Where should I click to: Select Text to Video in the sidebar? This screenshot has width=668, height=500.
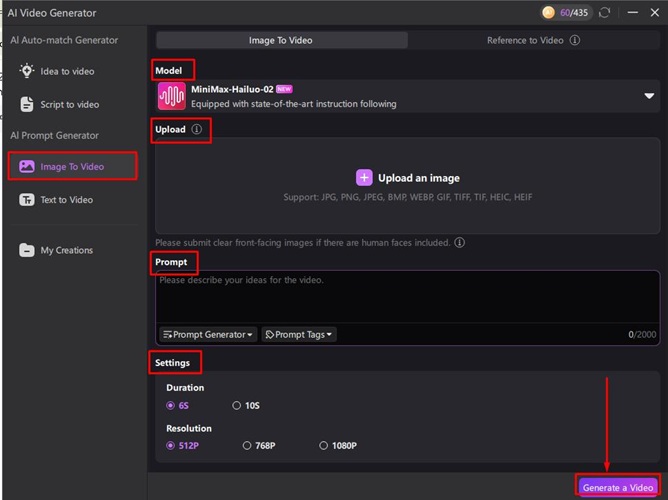(x=66, y=200)
